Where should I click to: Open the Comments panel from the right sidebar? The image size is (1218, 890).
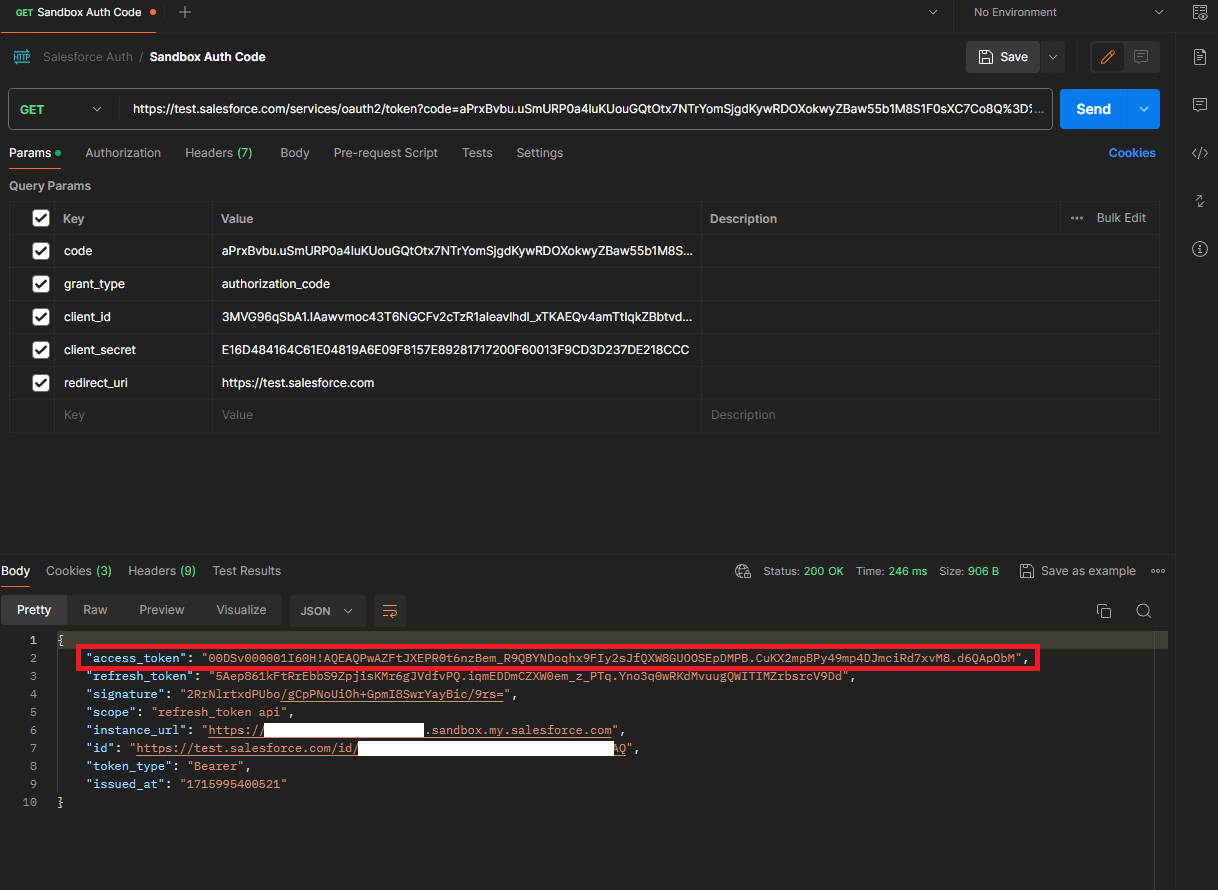tap(1199, 103)
